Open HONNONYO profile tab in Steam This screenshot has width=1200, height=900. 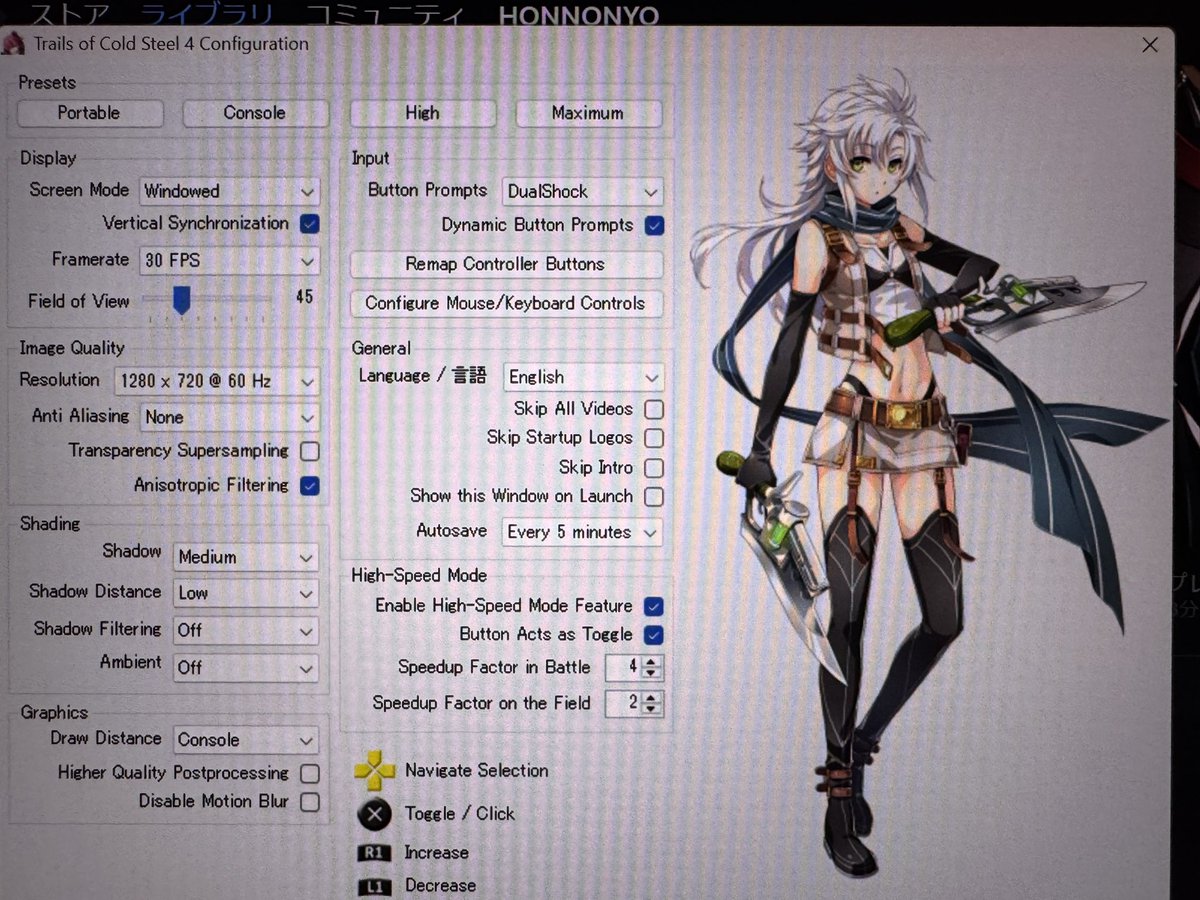coord(578,16)
